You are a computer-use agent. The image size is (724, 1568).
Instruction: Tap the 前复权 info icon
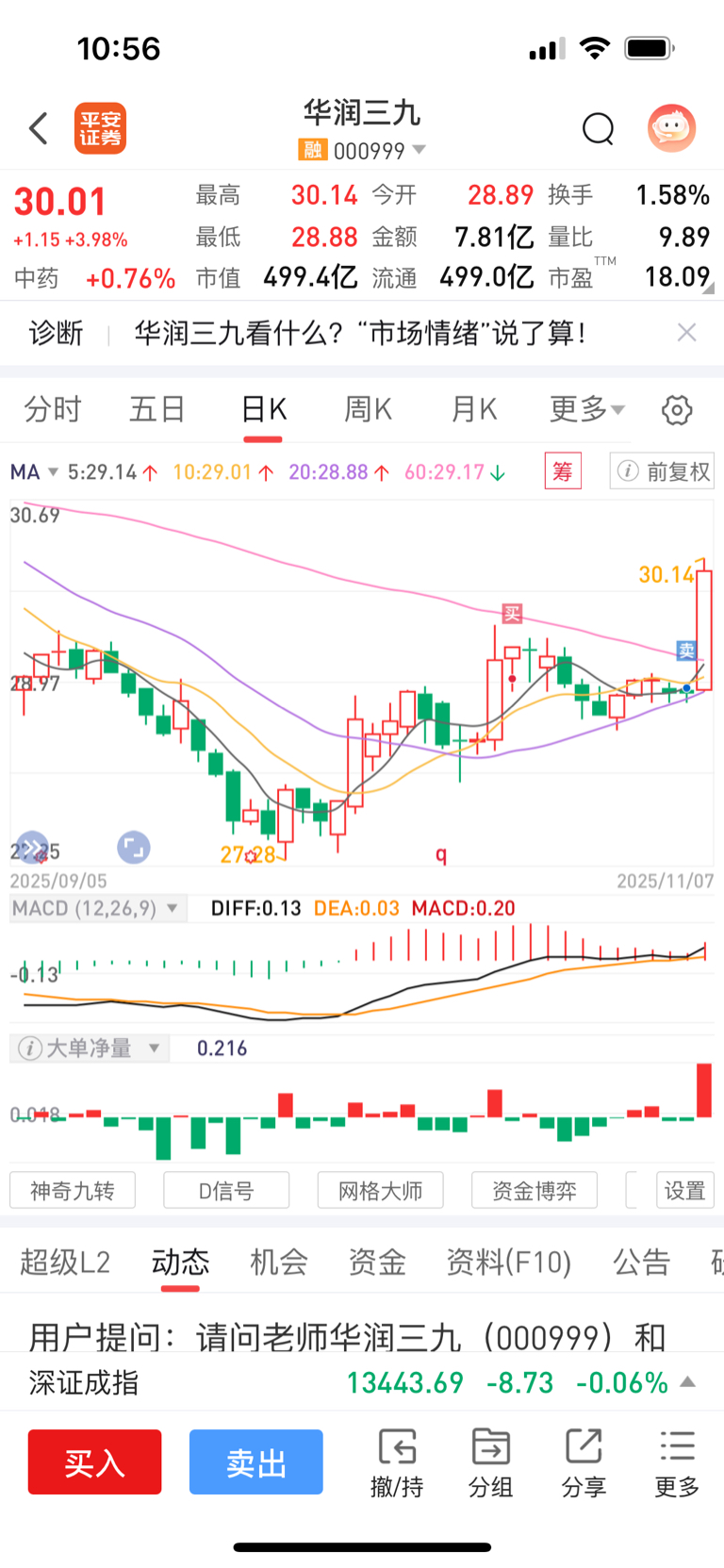(629, 471)
